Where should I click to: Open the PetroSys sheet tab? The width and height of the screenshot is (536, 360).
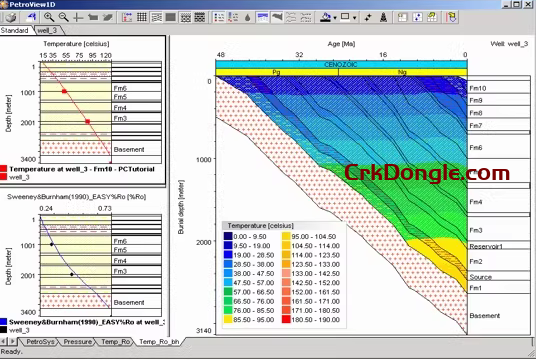[40, 342]
